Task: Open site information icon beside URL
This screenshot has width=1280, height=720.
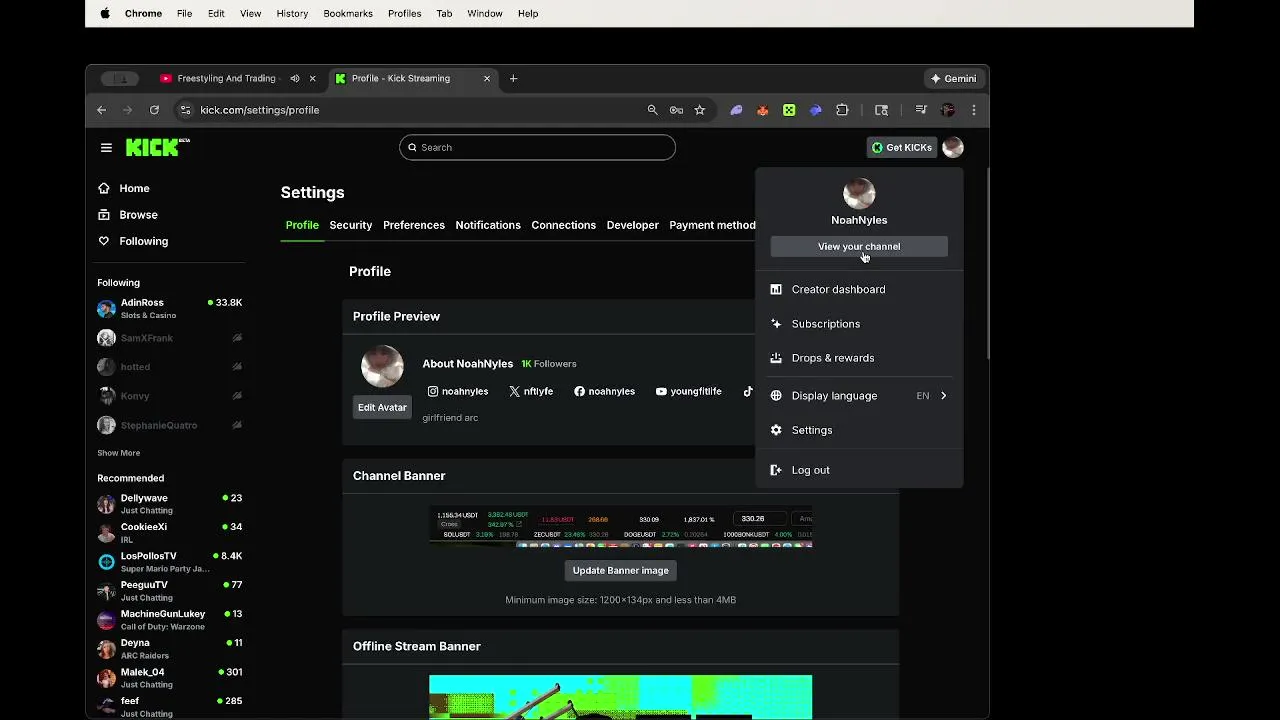Action: tap(185, 110)
